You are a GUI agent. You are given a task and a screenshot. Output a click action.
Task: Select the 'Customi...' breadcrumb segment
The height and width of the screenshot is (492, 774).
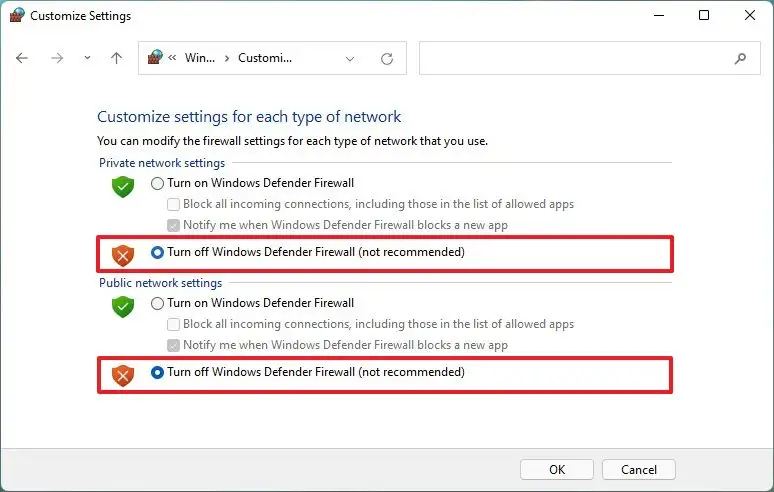[x=265, y=58]
